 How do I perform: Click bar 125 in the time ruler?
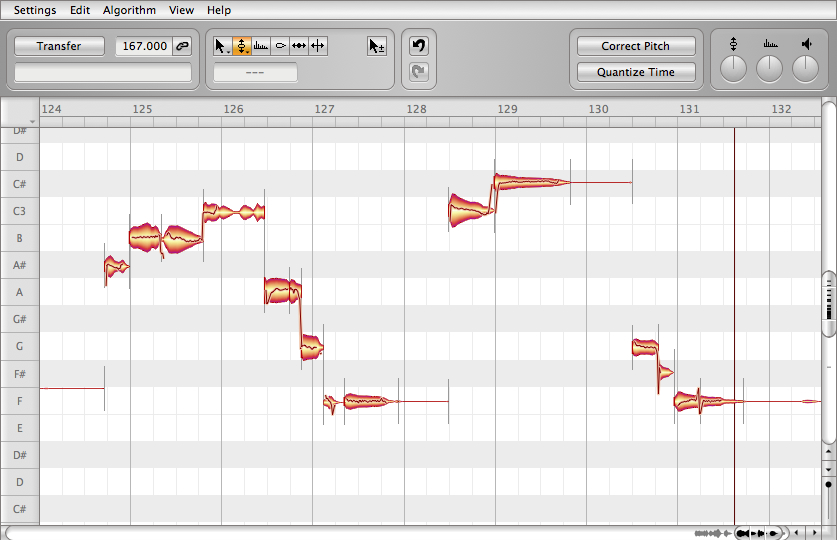(142, 109)
